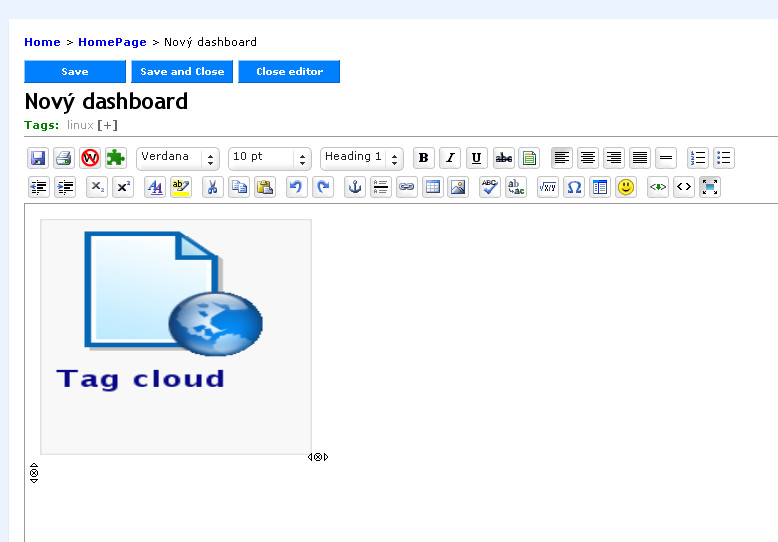The height and width of the screenshot is (542, 778).
Task: Insert a smiley emoticon
Action: 626,187
